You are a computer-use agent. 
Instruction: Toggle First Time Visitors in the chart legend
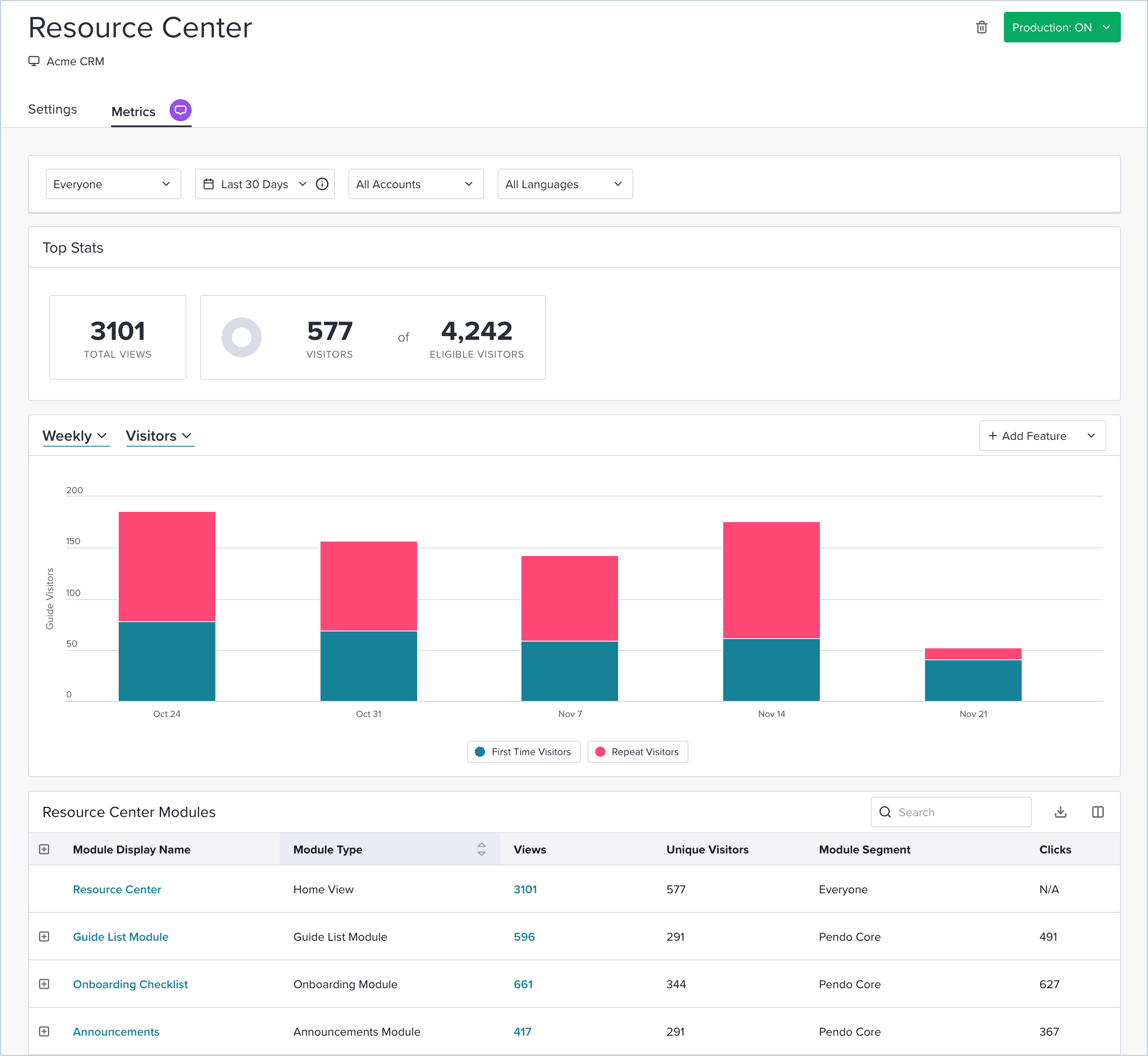coord(523,751)
